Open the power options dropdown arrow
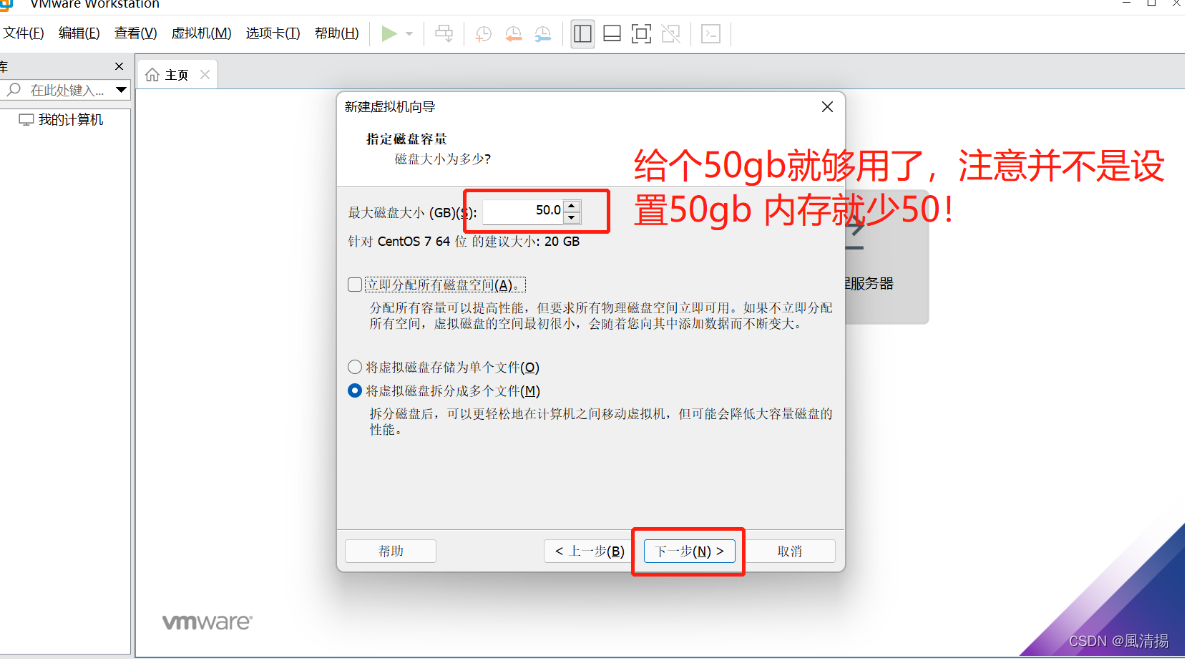 click(x=409, y=34)
